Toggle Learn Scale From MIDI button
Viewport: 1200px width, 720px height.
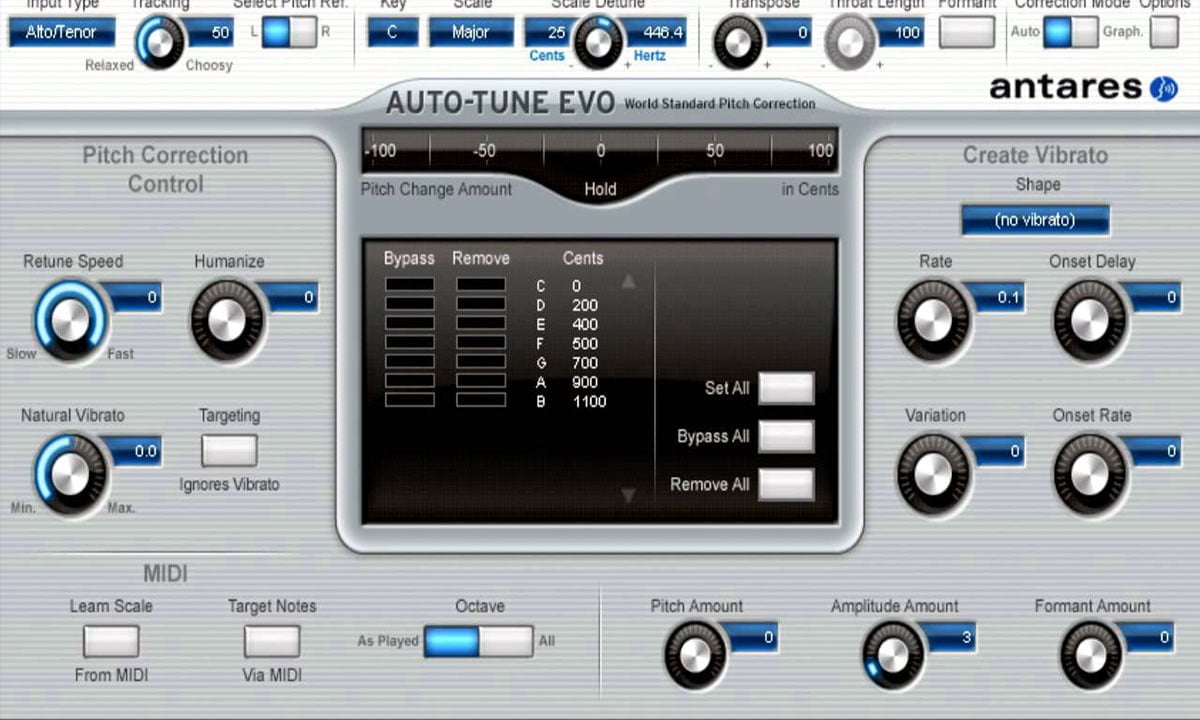pos(111,641)
